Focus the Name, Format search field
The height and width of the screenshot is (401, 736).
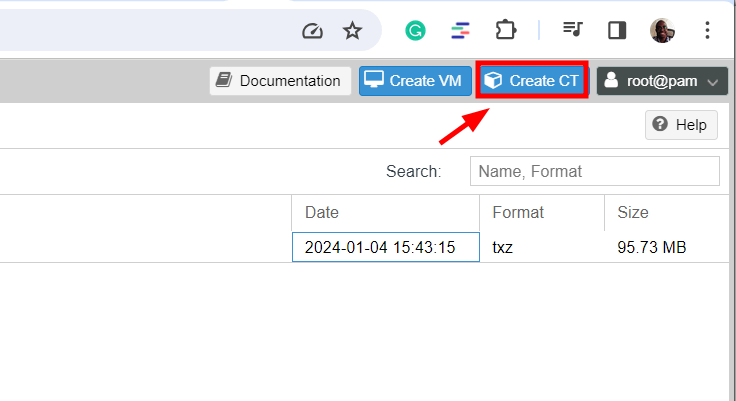[x=594, y=171]
